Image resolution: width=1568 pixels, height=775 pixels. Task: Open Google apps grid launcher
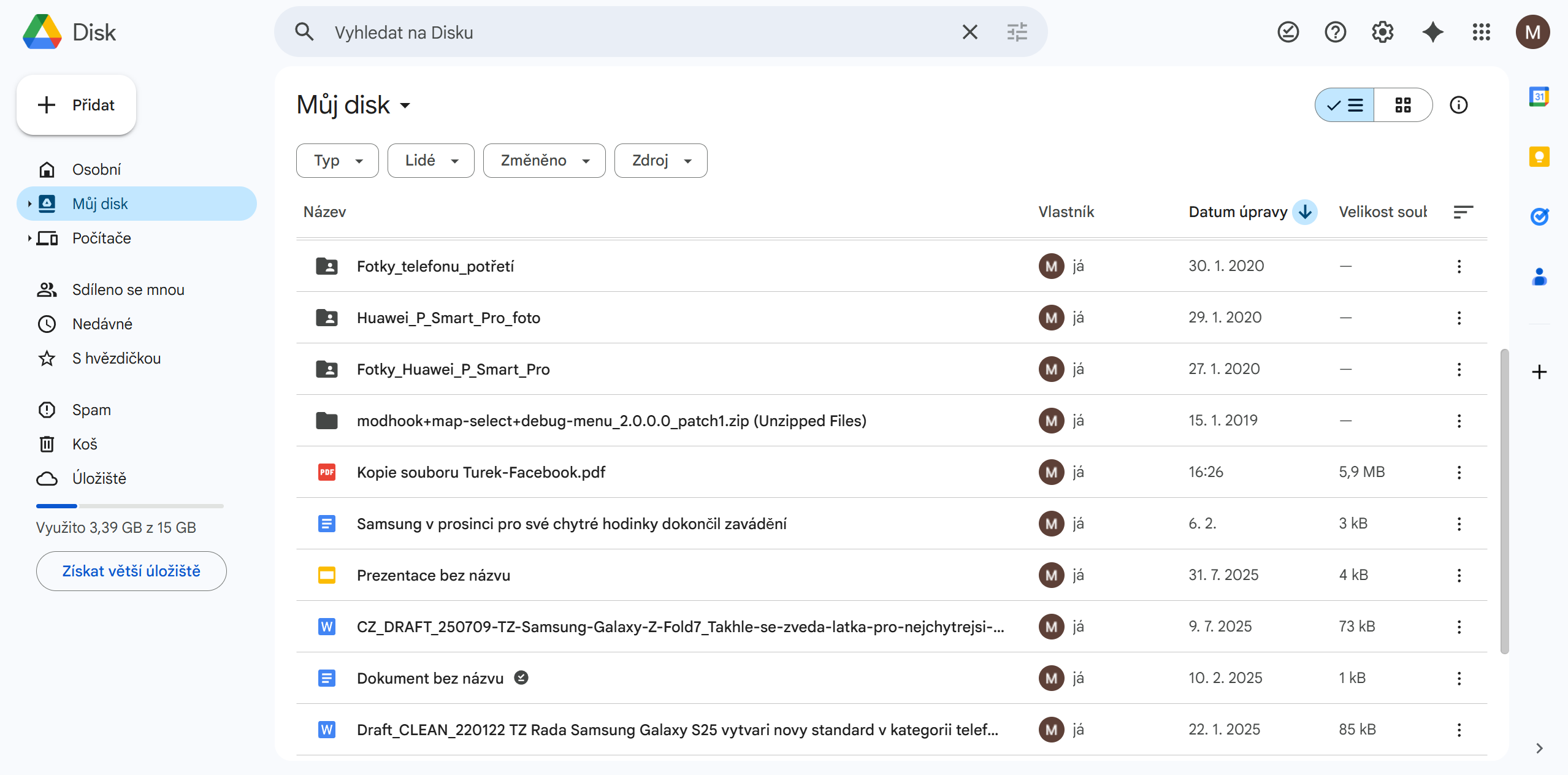(1481, 32)
